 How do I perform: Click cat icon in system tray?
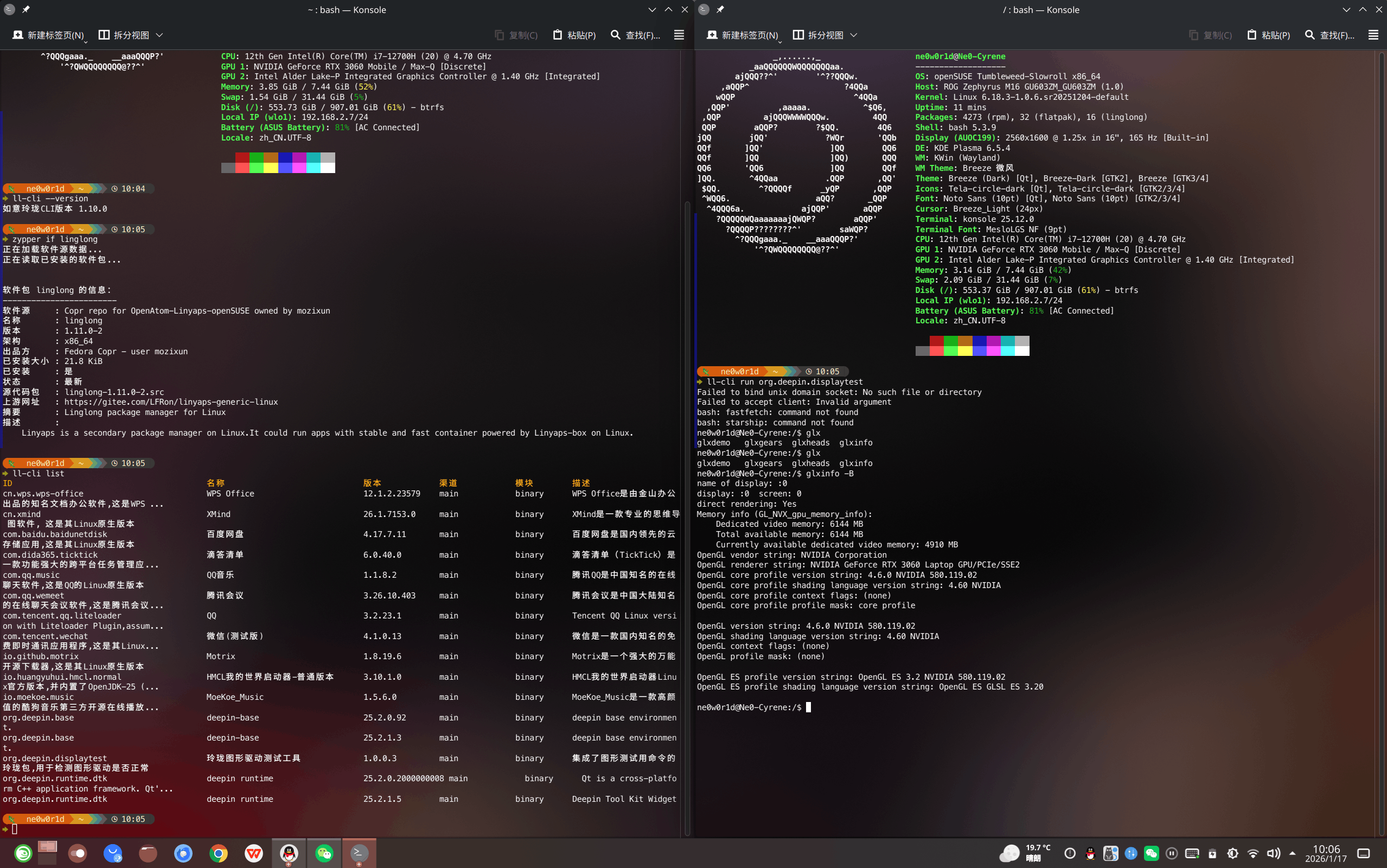1110,853
